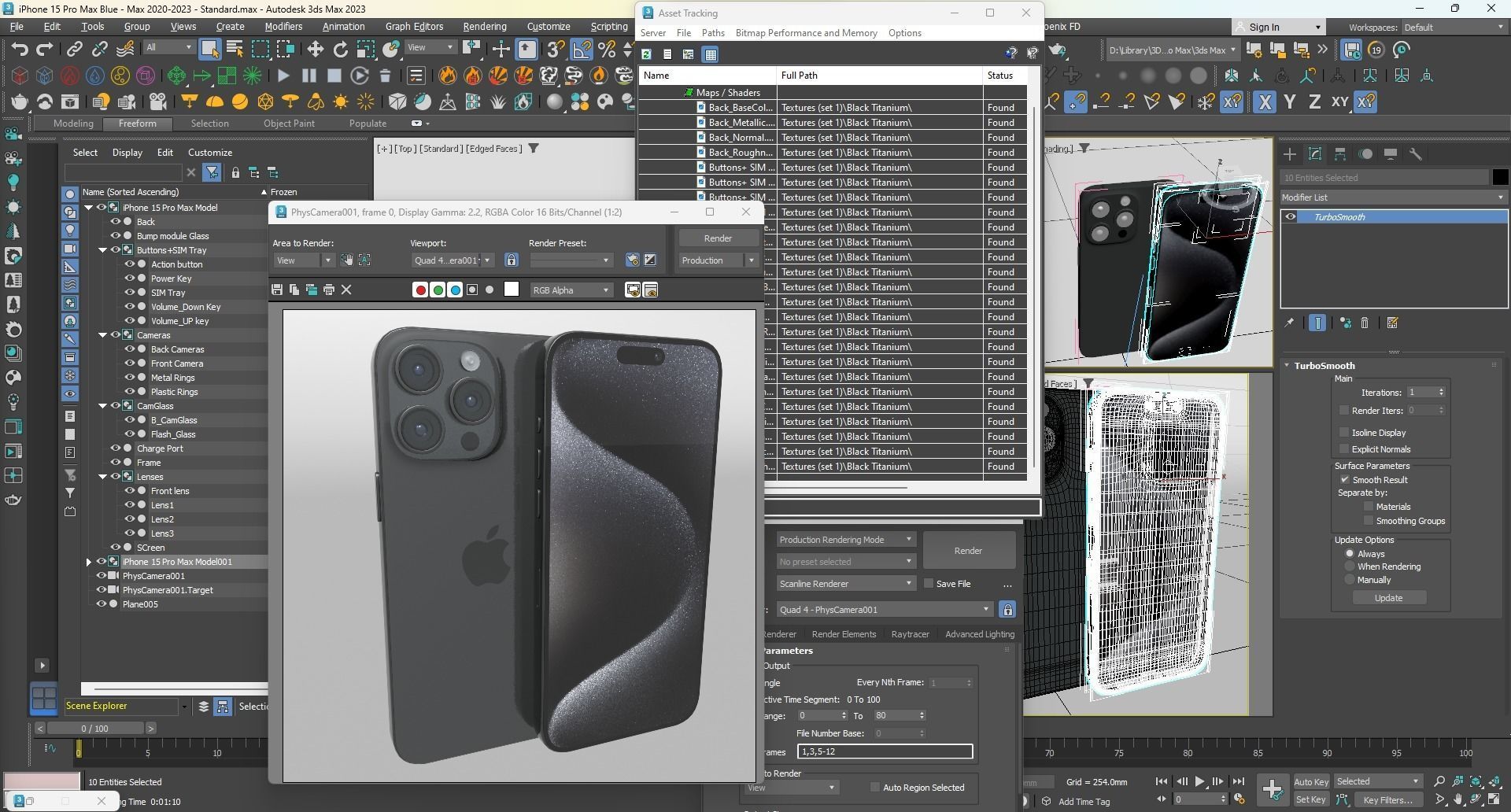
Task: Open RGB Alpha channel dropdown
Action: coord(571,290)
